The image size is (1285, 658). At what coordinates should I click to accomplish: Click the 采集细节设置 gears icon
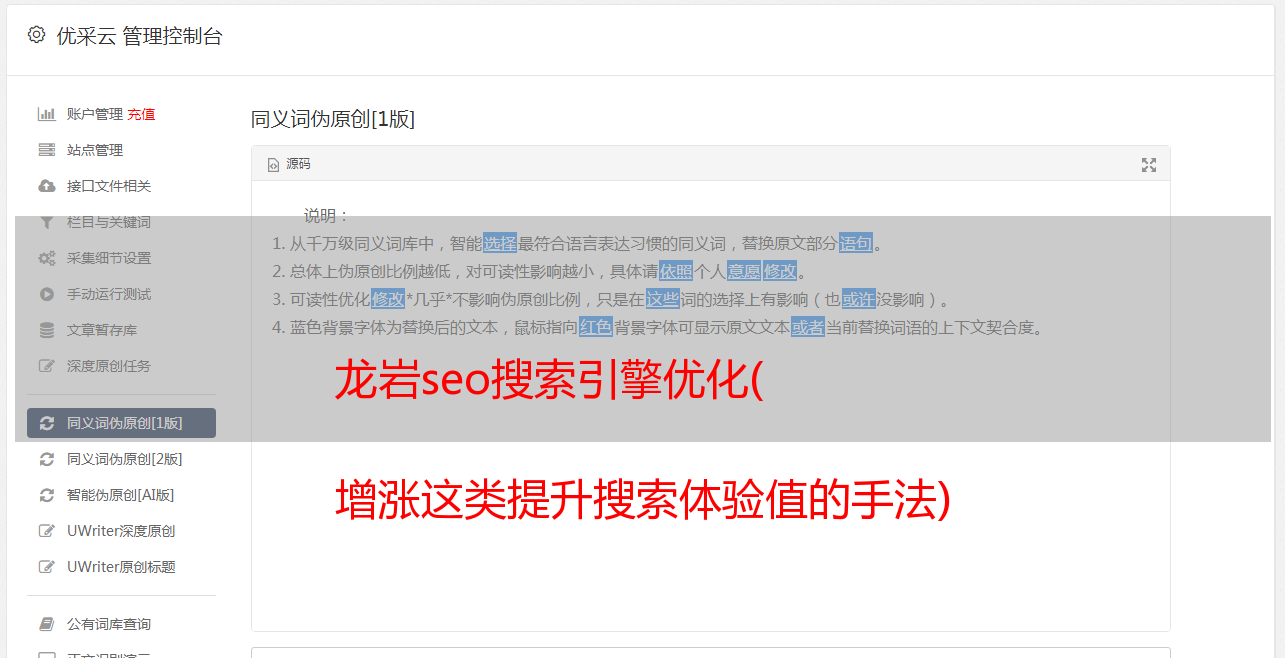pyautogui.click(x=46, y=258)
